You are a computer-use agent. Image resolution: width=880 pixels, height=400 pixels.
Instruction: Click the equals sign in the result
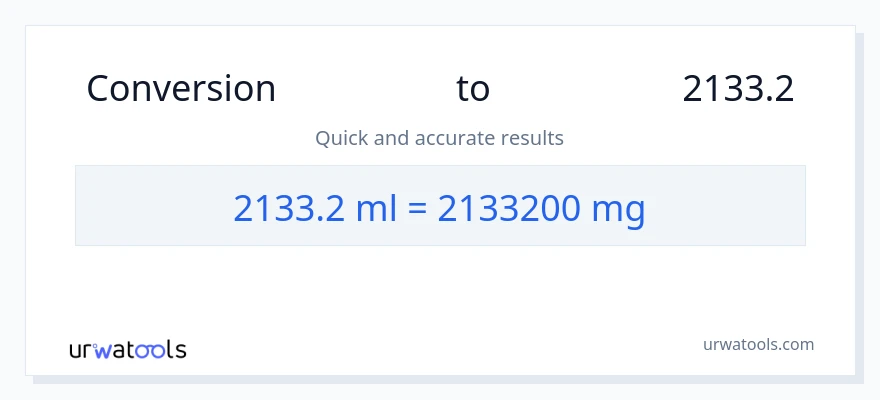coord(419,207)
